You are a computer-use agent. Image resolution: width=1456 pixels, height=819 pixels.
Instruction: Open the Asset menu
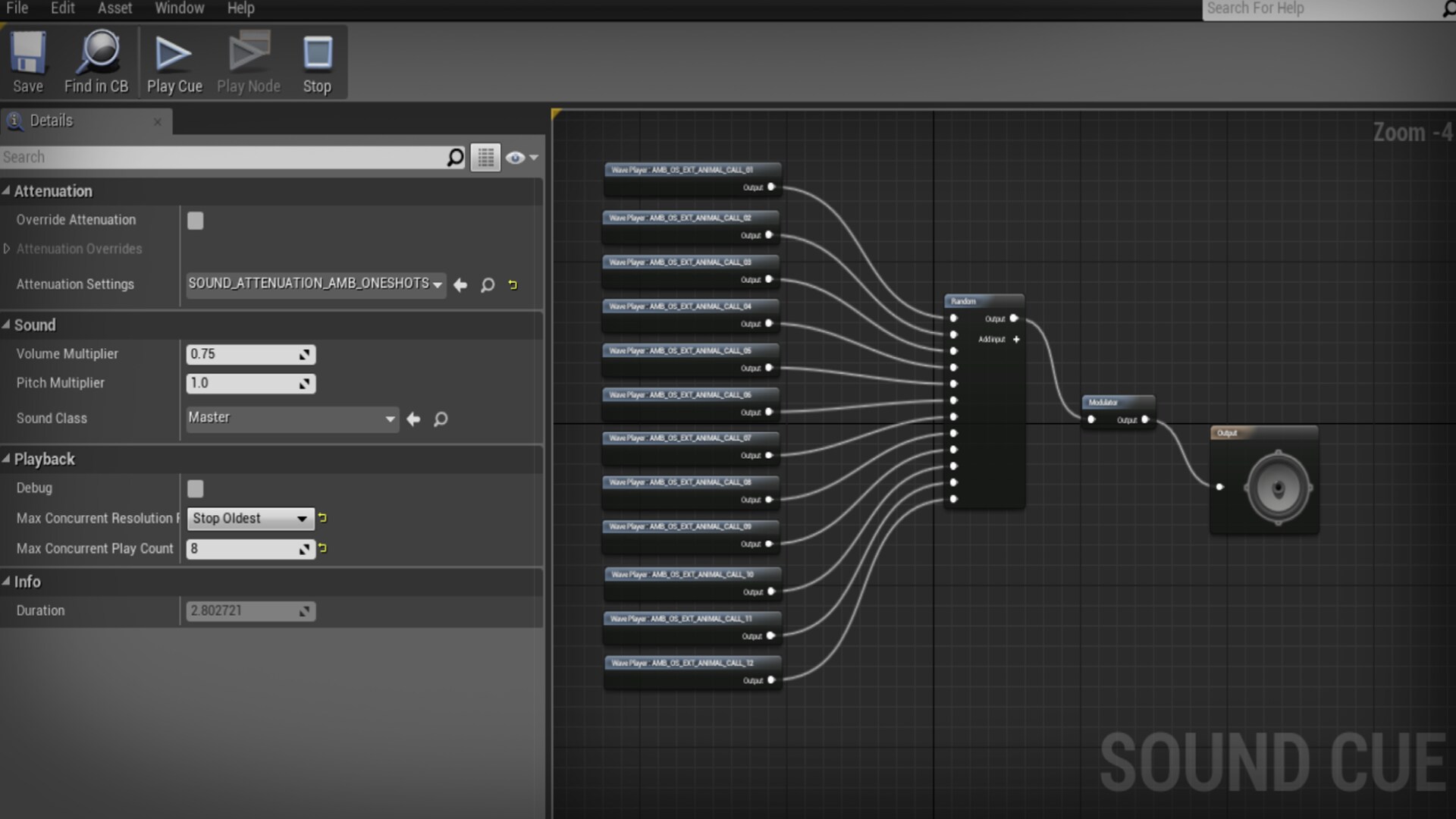tap(115, 8)
